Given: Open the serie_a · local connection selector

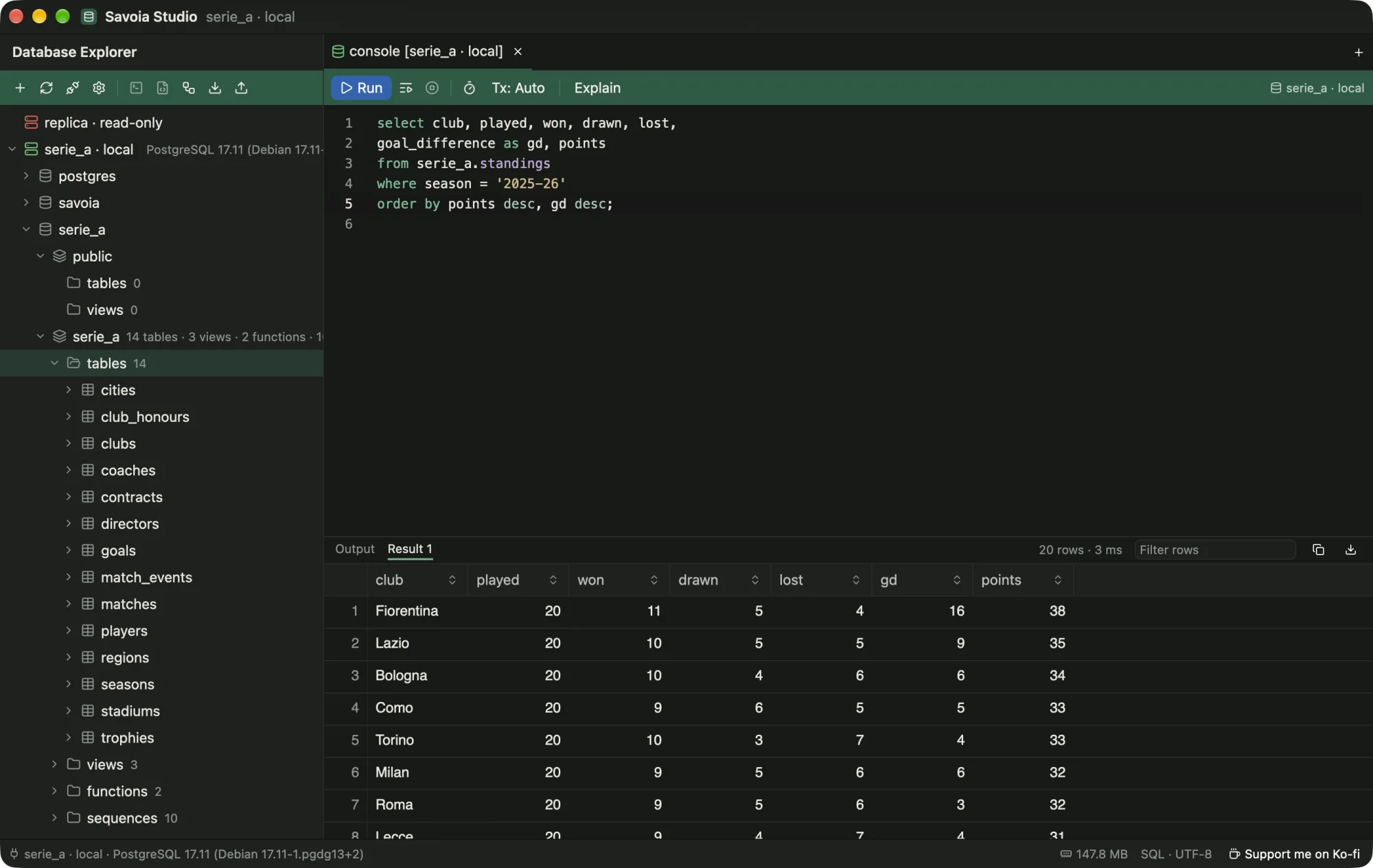Looking at the screenshot, I should click(1317, 88).
